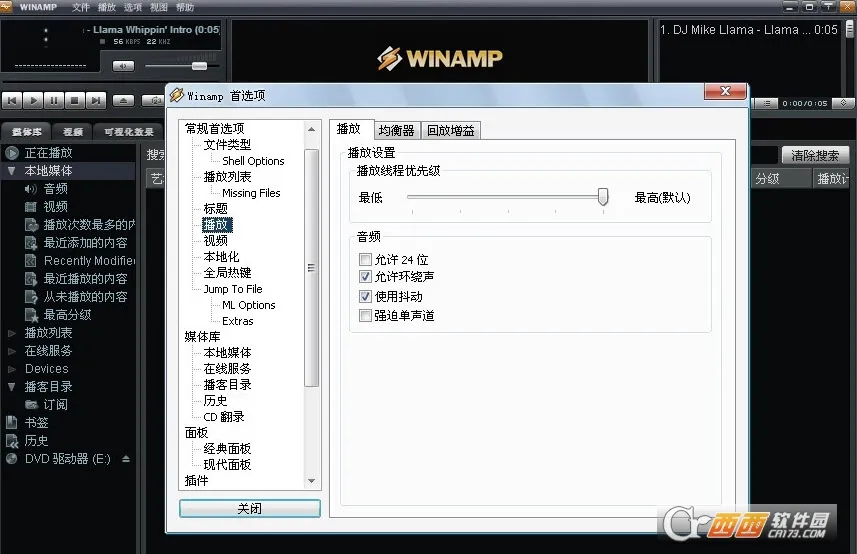
Task: Eject the DVD 驱动器 (E:) drive
Action: point(126,459)
